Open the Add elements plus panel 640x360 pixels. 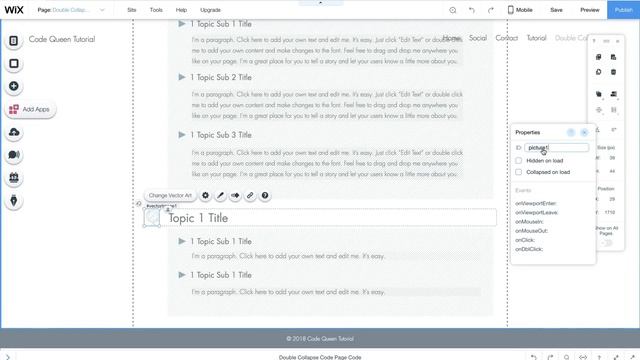tap(13, 86)
